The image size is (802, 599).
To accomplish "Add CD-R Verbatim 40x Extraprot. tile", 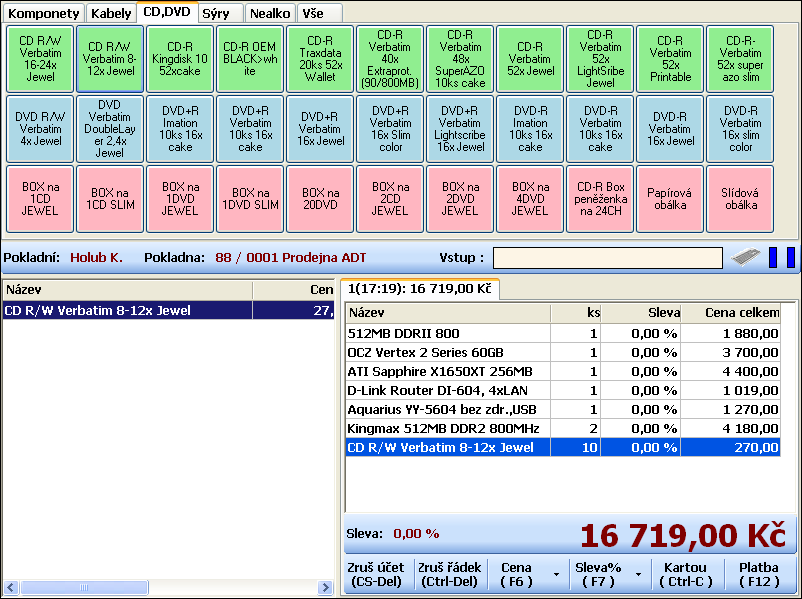I will point(390,59).
